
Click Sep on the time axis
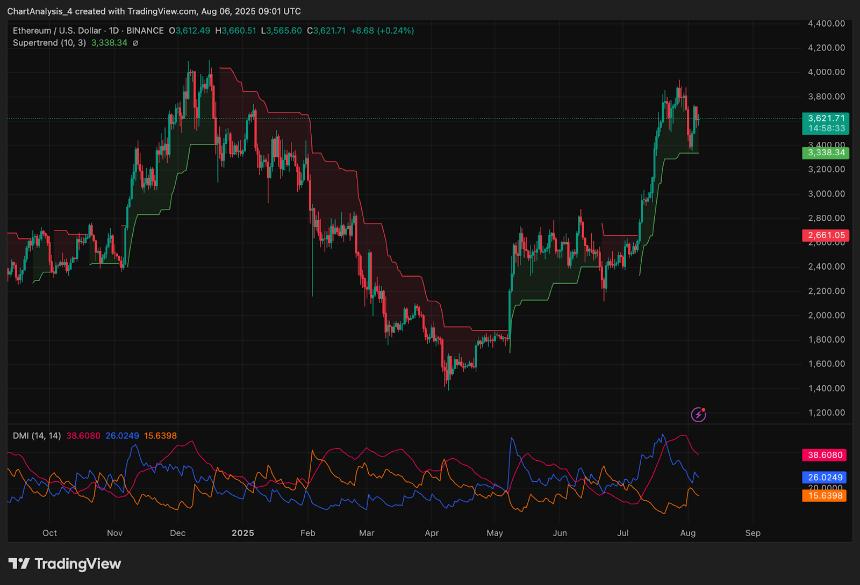click(x=752, y=533)
